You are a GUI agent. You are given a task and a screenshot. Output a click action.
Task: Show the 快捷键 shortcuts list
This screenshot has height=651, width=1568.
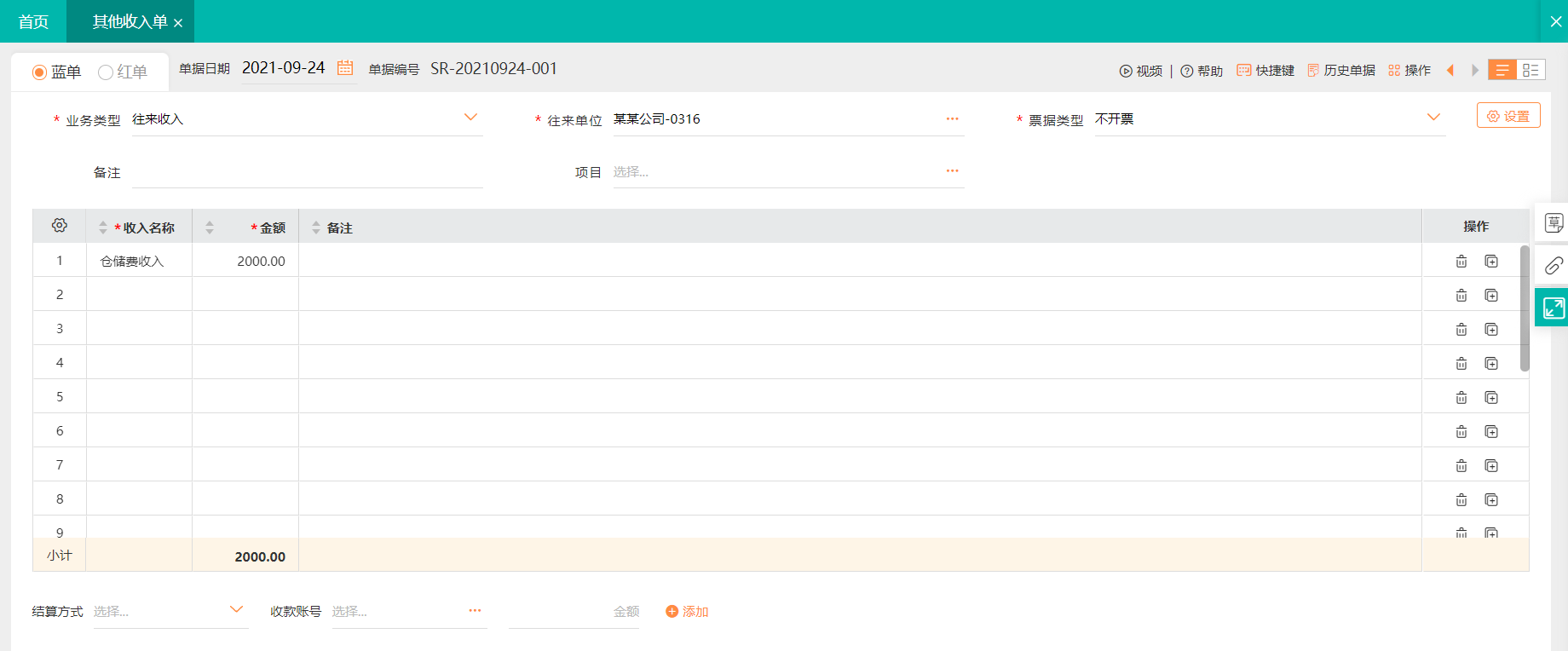pyautogui.click(x=1265, y=71)
